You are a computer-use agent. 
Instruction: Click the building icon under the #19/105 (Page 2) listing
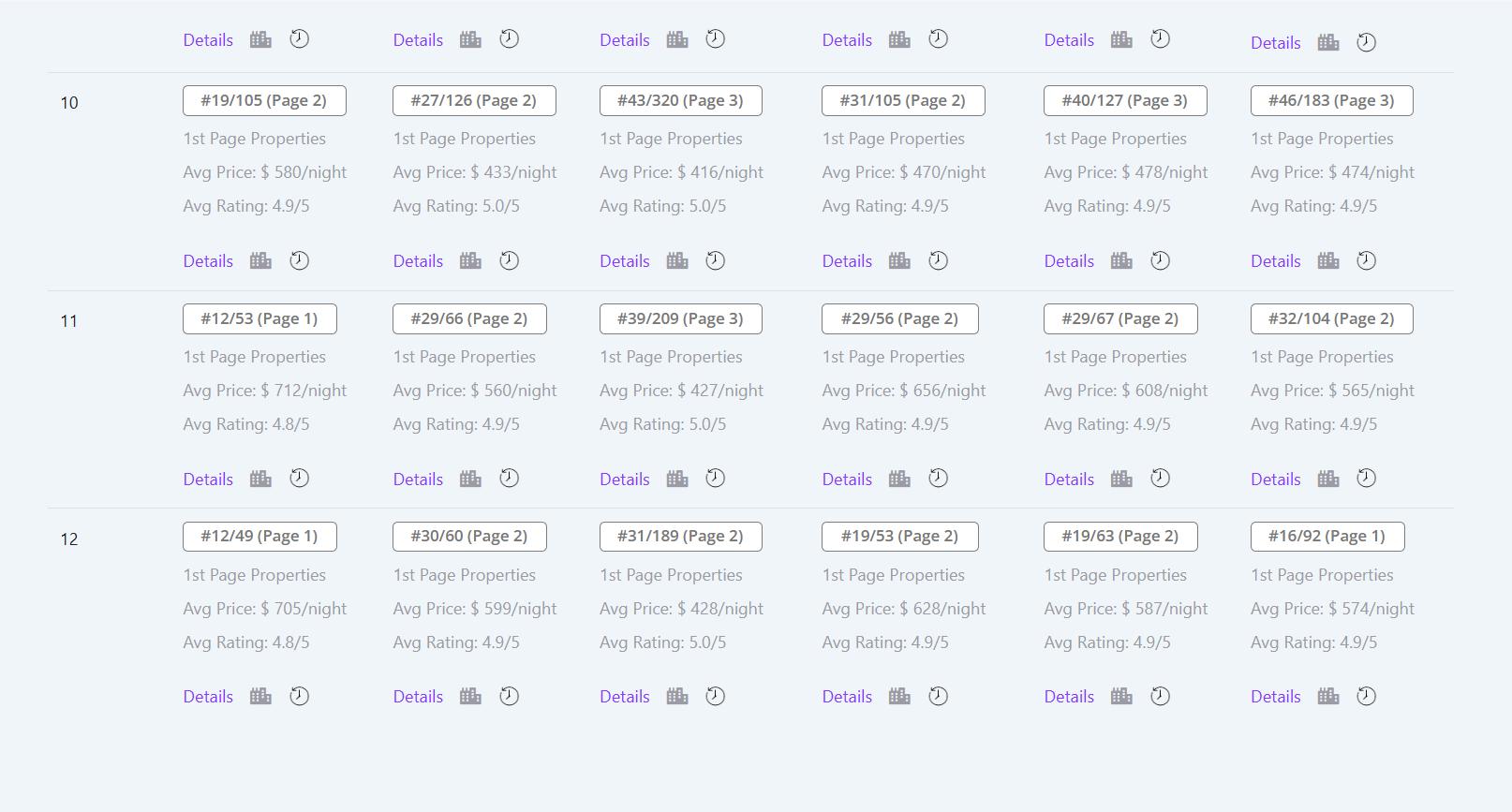click(260, 260)
